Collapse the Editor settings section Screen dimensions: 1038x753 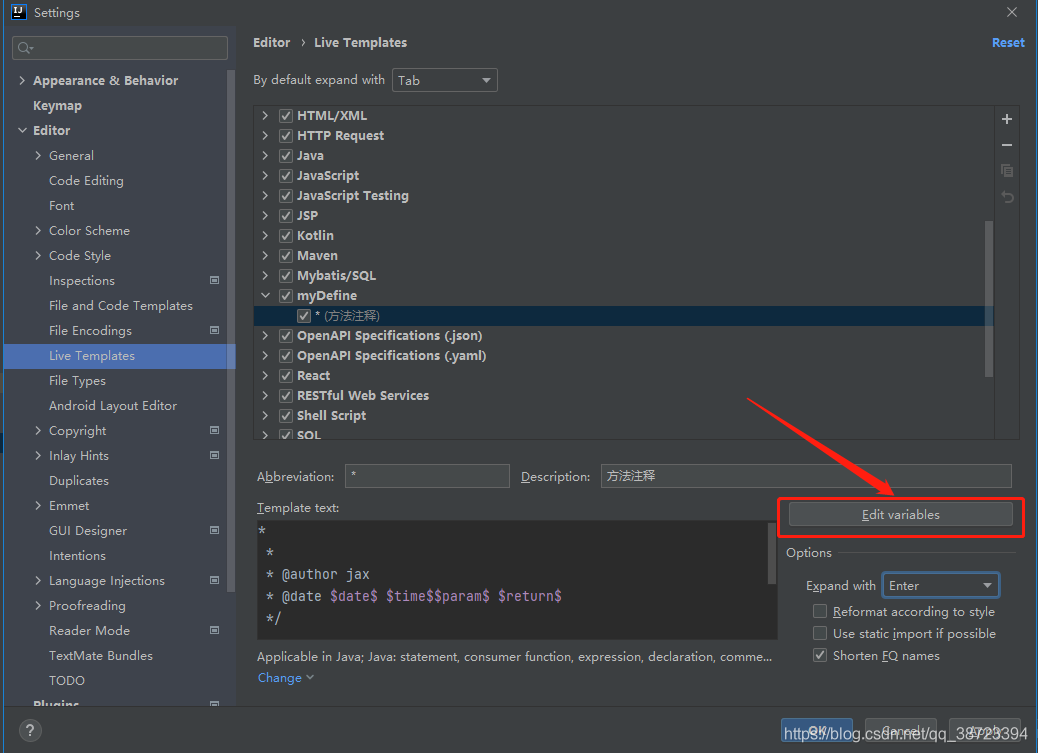tap(22, 130)
